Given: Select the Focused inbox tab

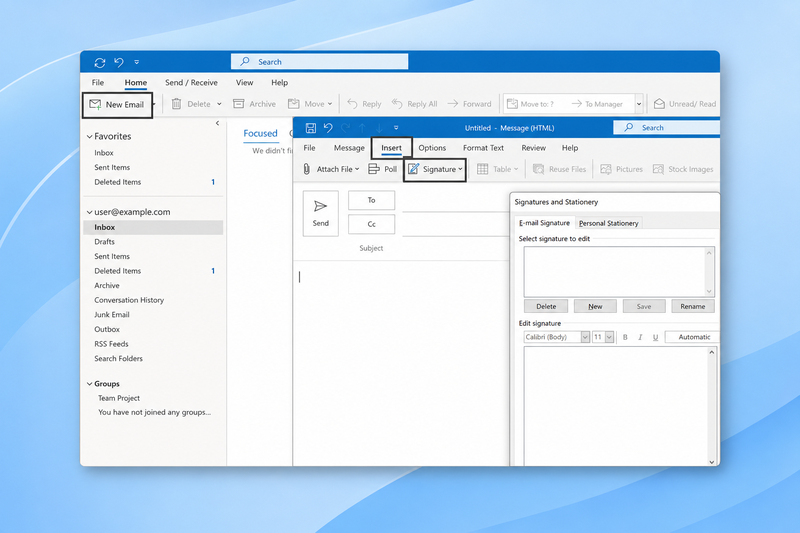Looking at the screenshot, I should [x=260, y=134].
